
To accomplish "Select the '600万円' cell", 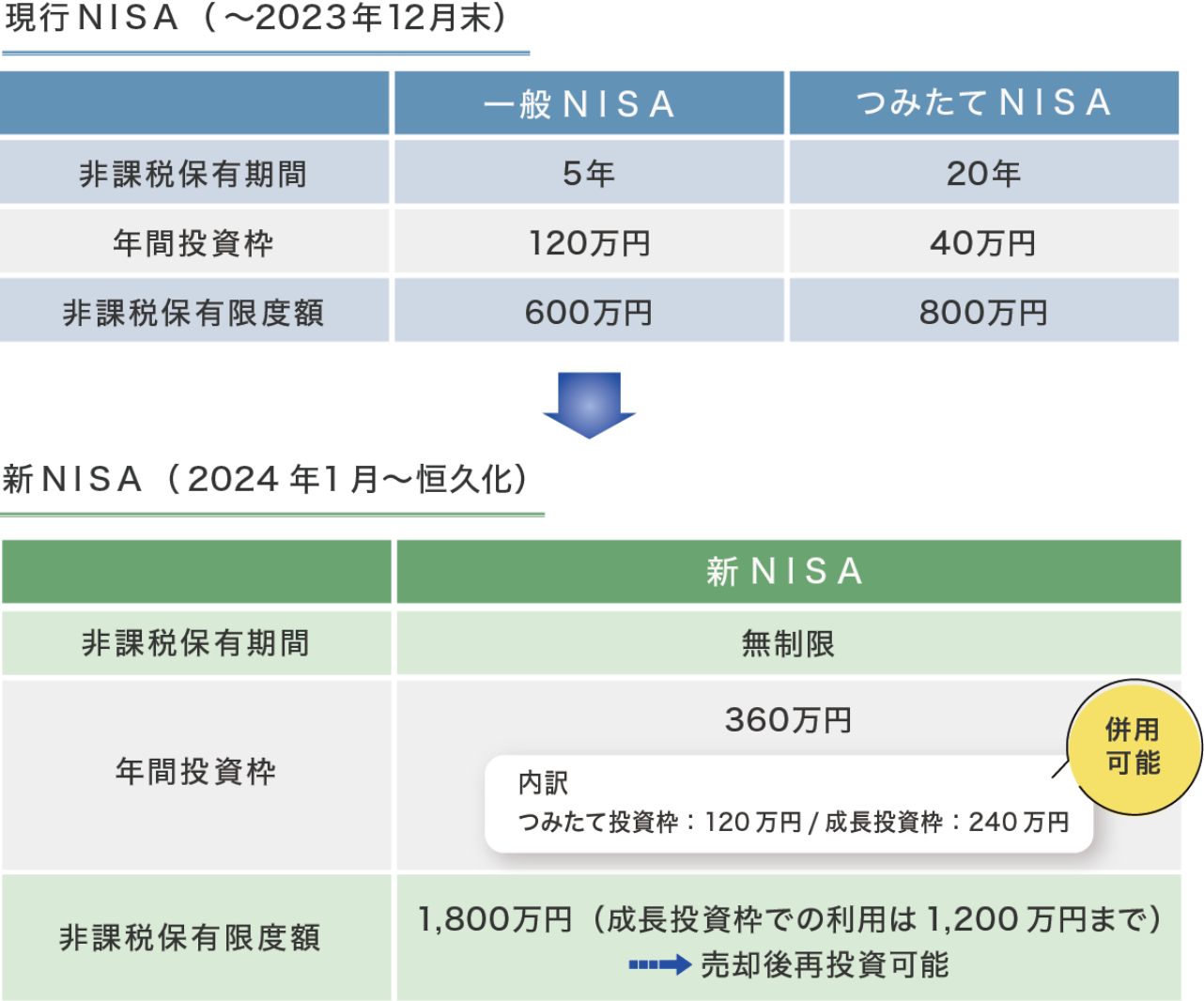I will [x=589, y=312].
